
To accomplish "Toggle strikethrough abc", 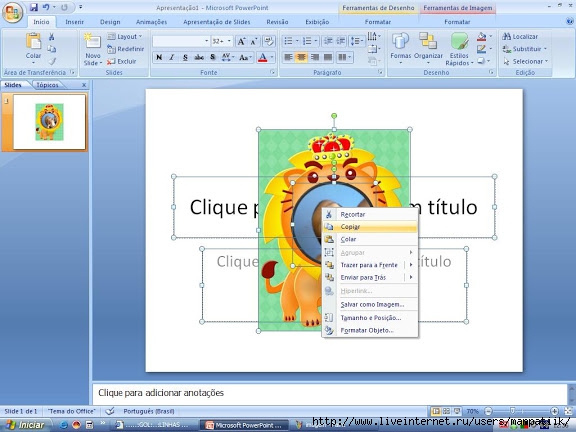I will (199, 57).
